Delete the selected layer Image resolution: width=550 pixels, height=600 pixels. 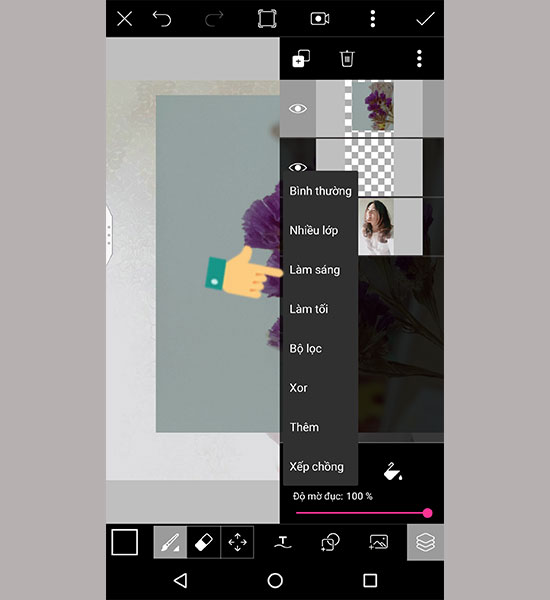pos(347,59)
